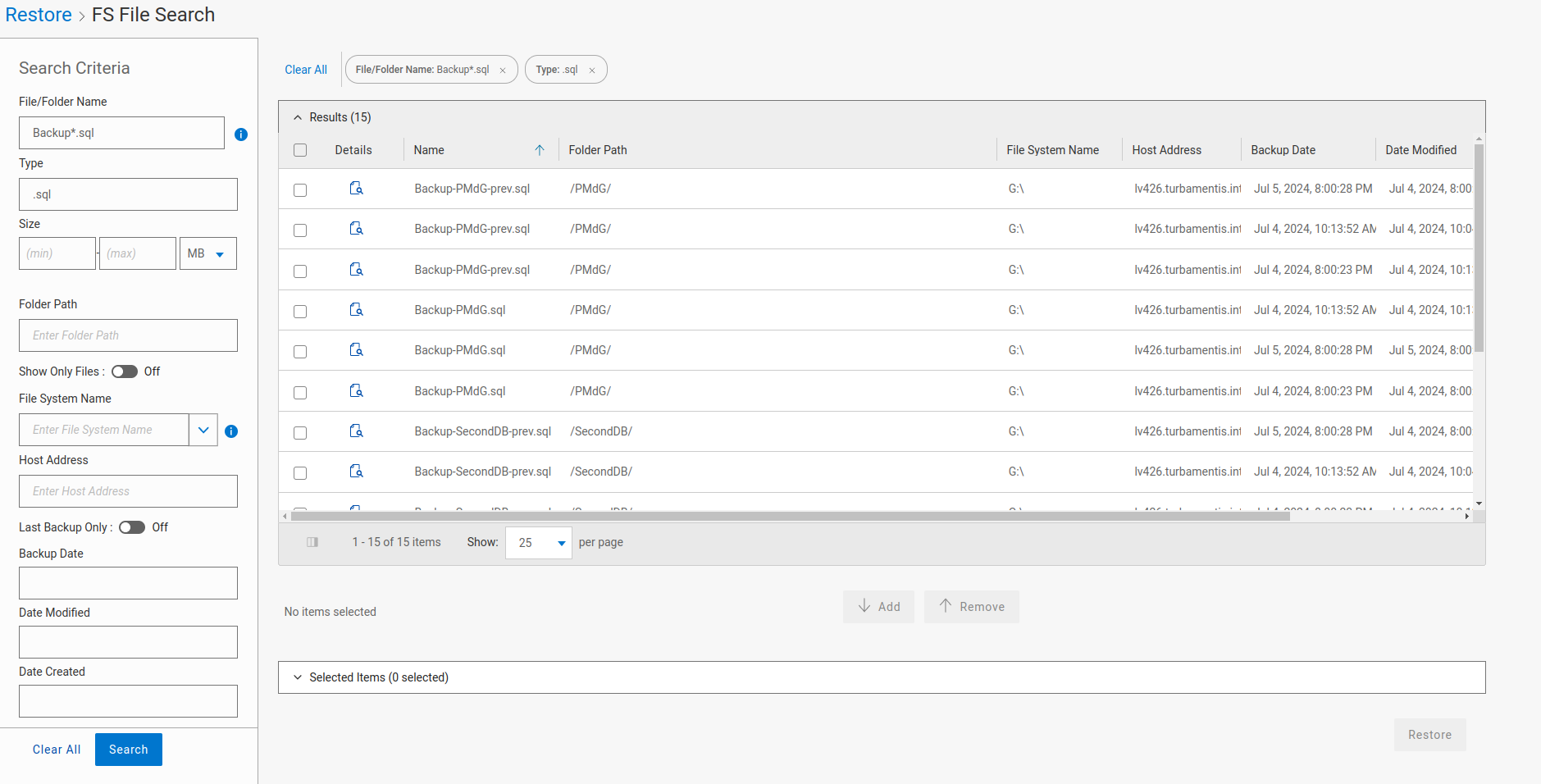Open details icon for Backup-PMdG.sql, Jul 5 8:00:28 PM backup
Viewport: 1541px width, 784px height.
[356, 350]
